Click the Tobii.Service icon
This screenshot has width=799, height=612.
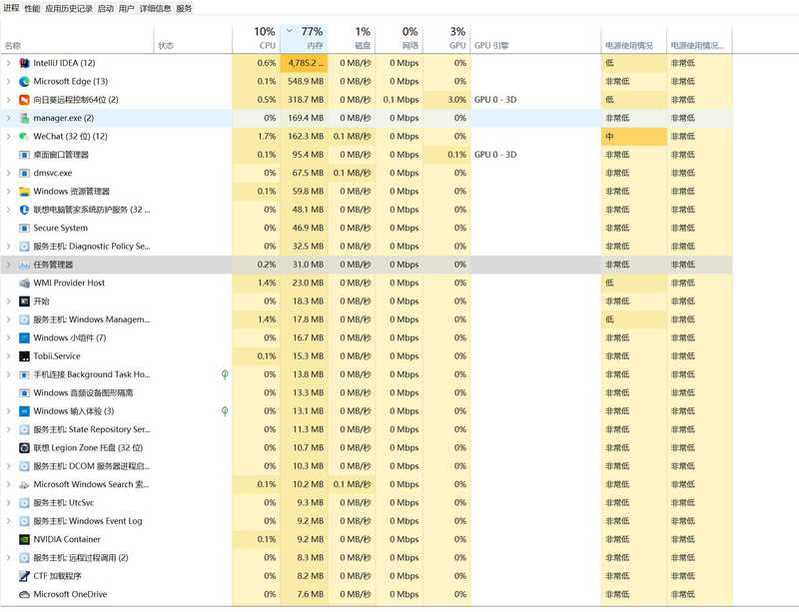pyautogui.click(x=24, y=357)
